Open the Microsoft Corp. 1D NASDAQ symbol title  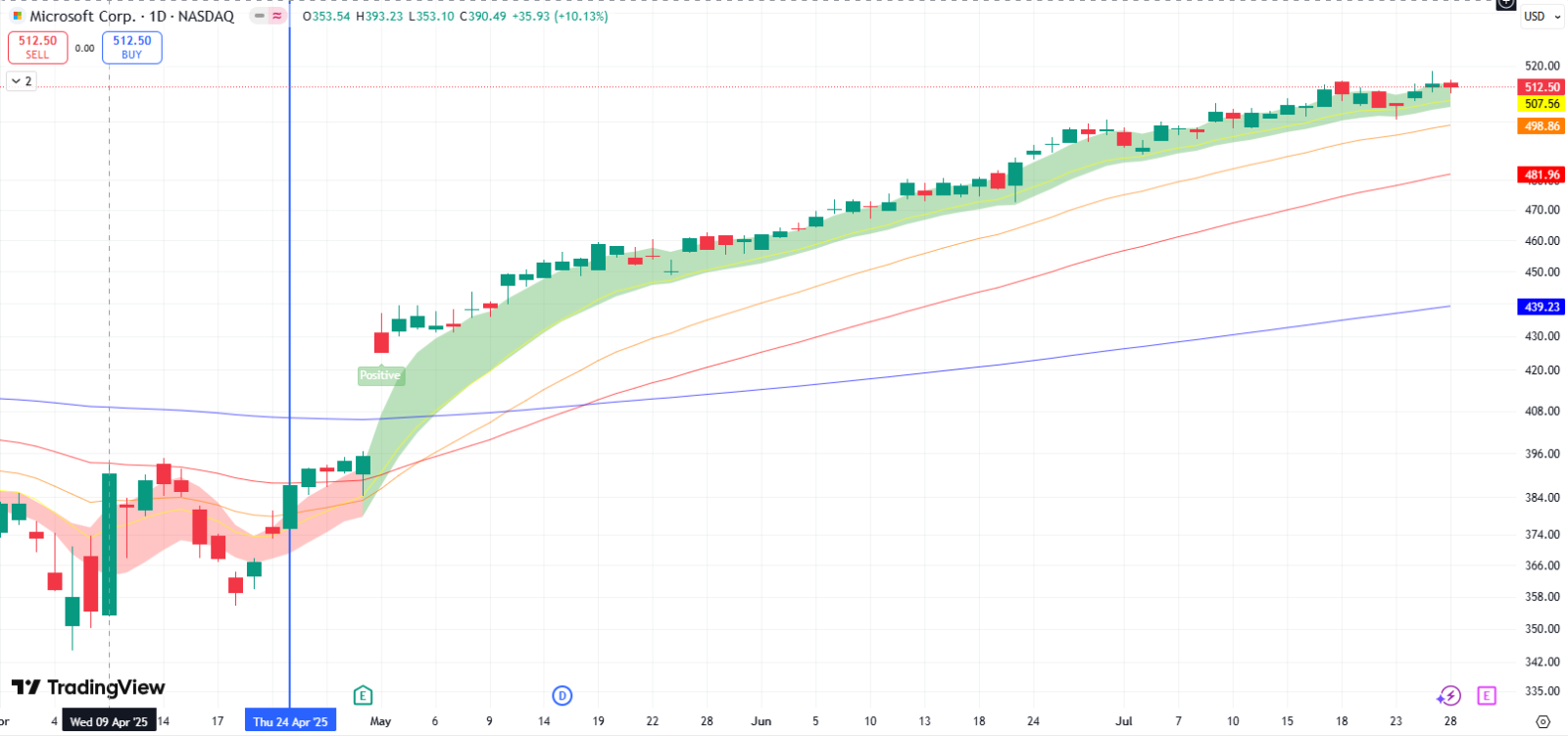[132, 16]
